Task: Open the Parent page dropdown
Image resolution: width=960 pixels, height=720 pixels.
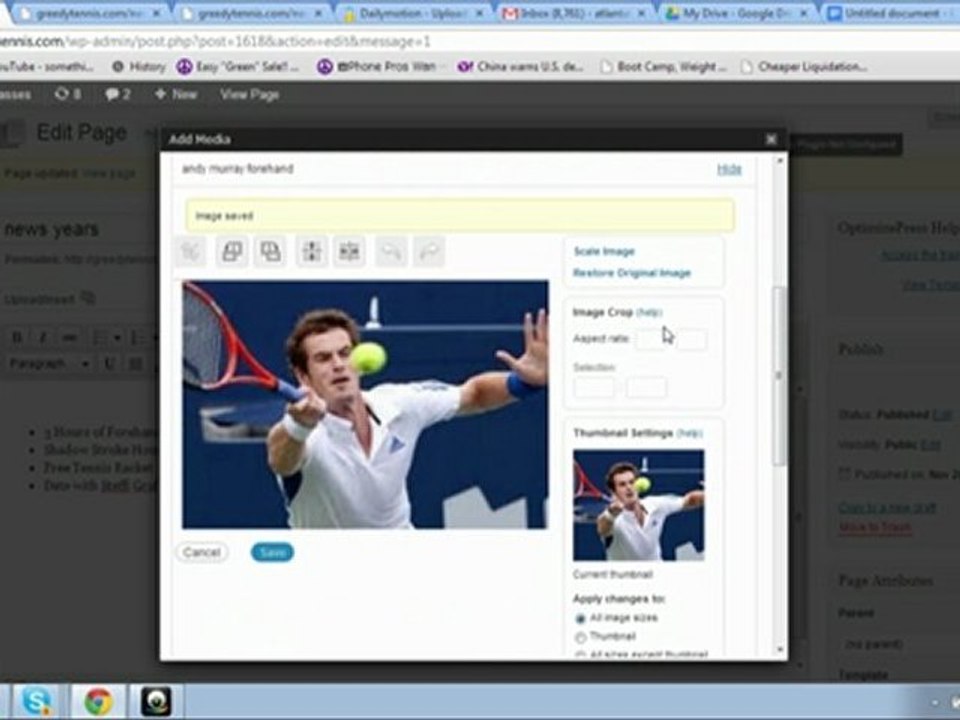Action: click(x=899, y=644)
